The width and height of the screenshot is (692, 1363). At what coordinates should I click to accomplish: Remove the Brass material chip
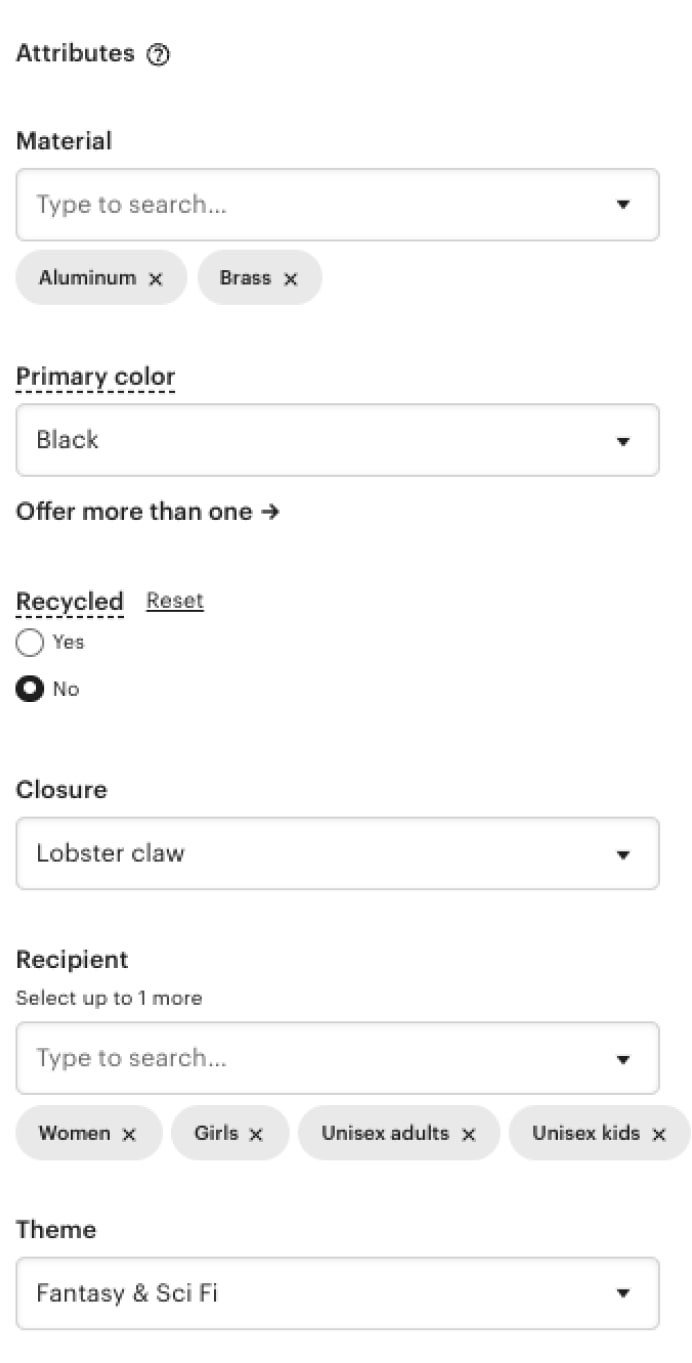(290, 278)
